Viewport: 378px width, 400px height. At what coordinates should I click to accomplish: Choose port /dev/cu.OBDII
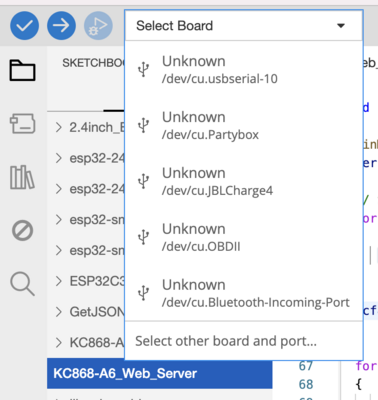point(244,237)
